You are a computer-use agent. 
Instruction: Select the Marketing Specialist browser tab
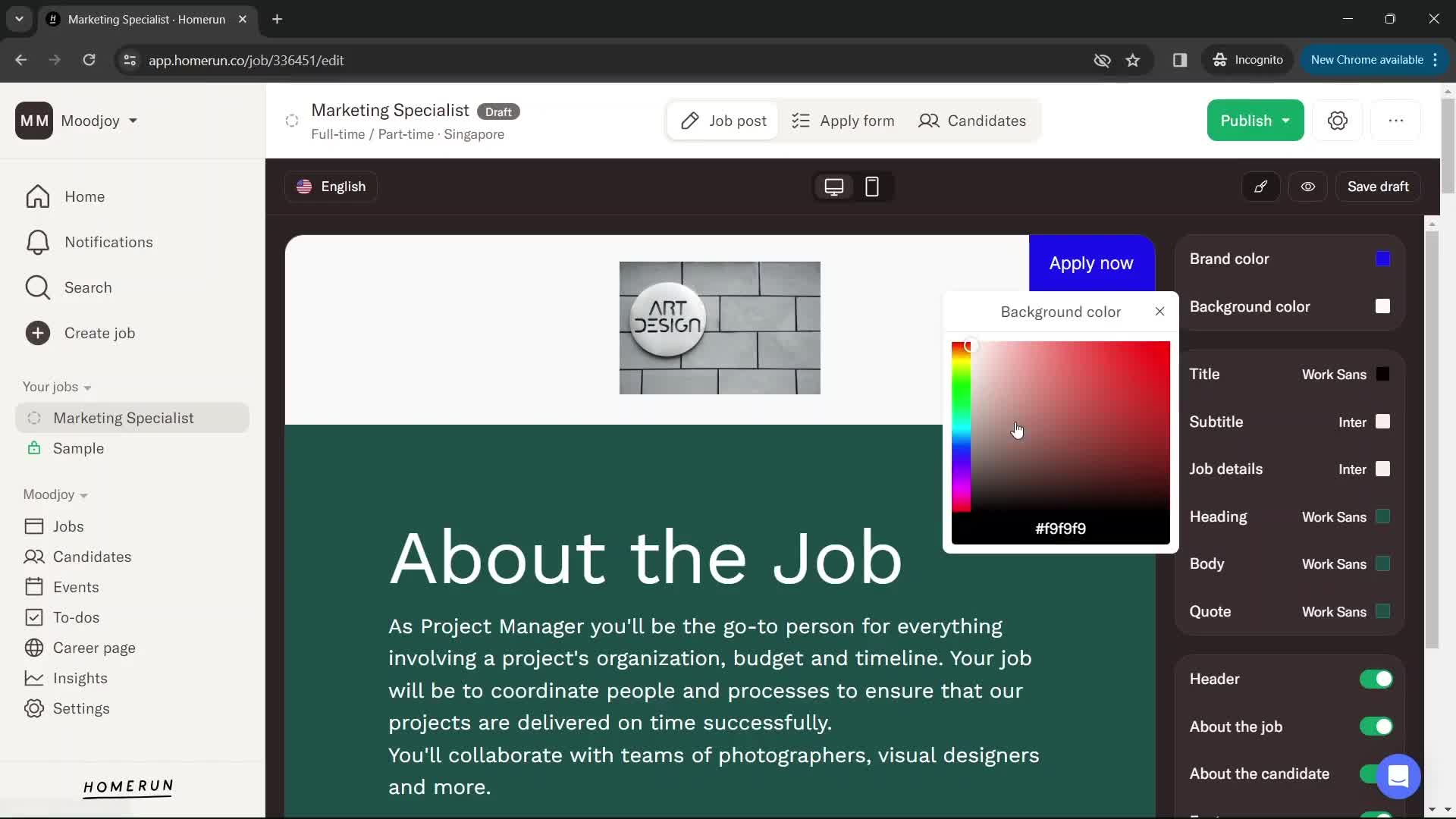point(146,19)
